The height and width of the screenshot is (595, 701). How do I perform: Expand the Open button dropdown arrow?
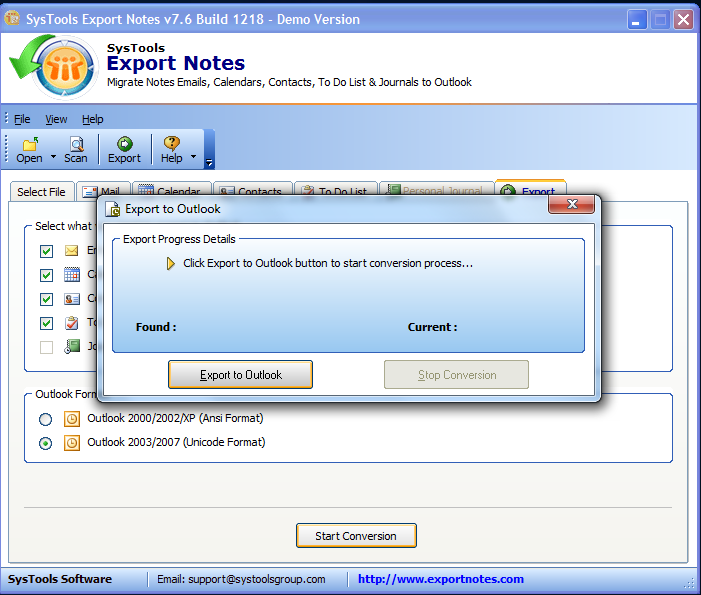(x=54, y=157)
